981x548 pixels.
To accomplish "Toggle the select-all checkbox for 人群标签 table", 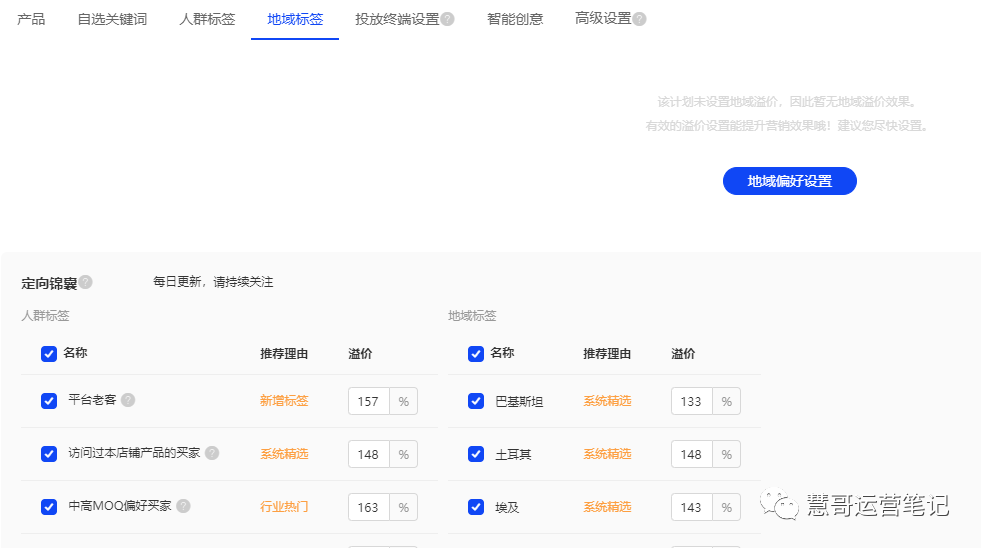I will point(49,354).
